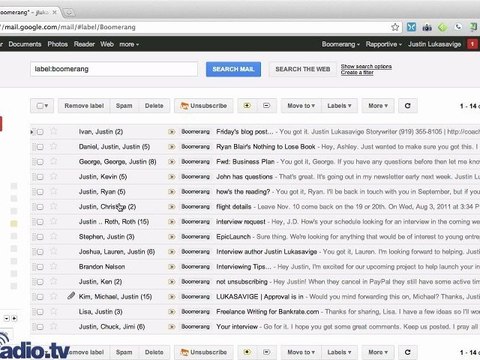The image size is (480, 360).
Task: Star the Stephen, Justin conversation
Action: (x=54, y=236)
